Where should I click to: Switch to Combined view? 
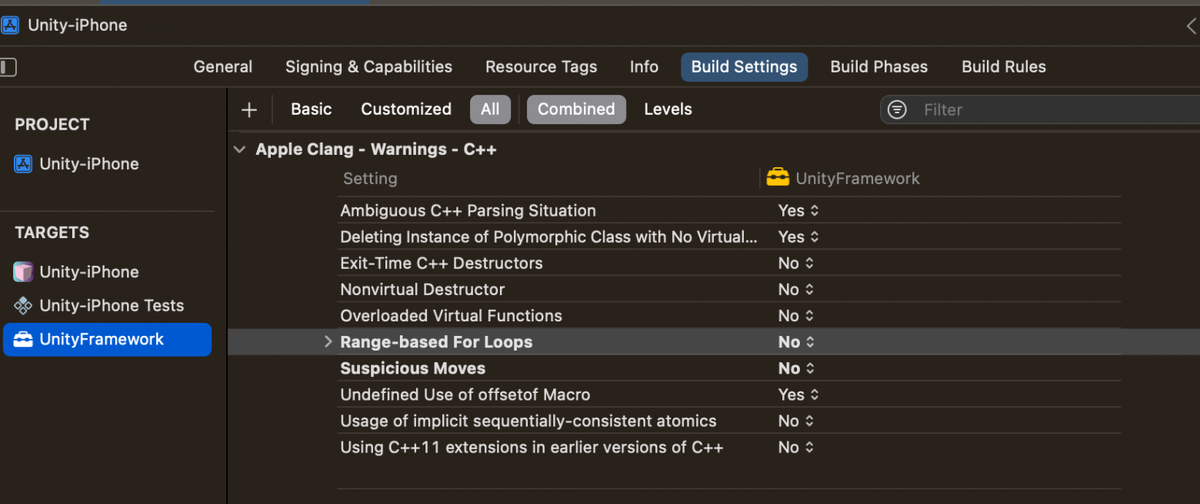576,110
